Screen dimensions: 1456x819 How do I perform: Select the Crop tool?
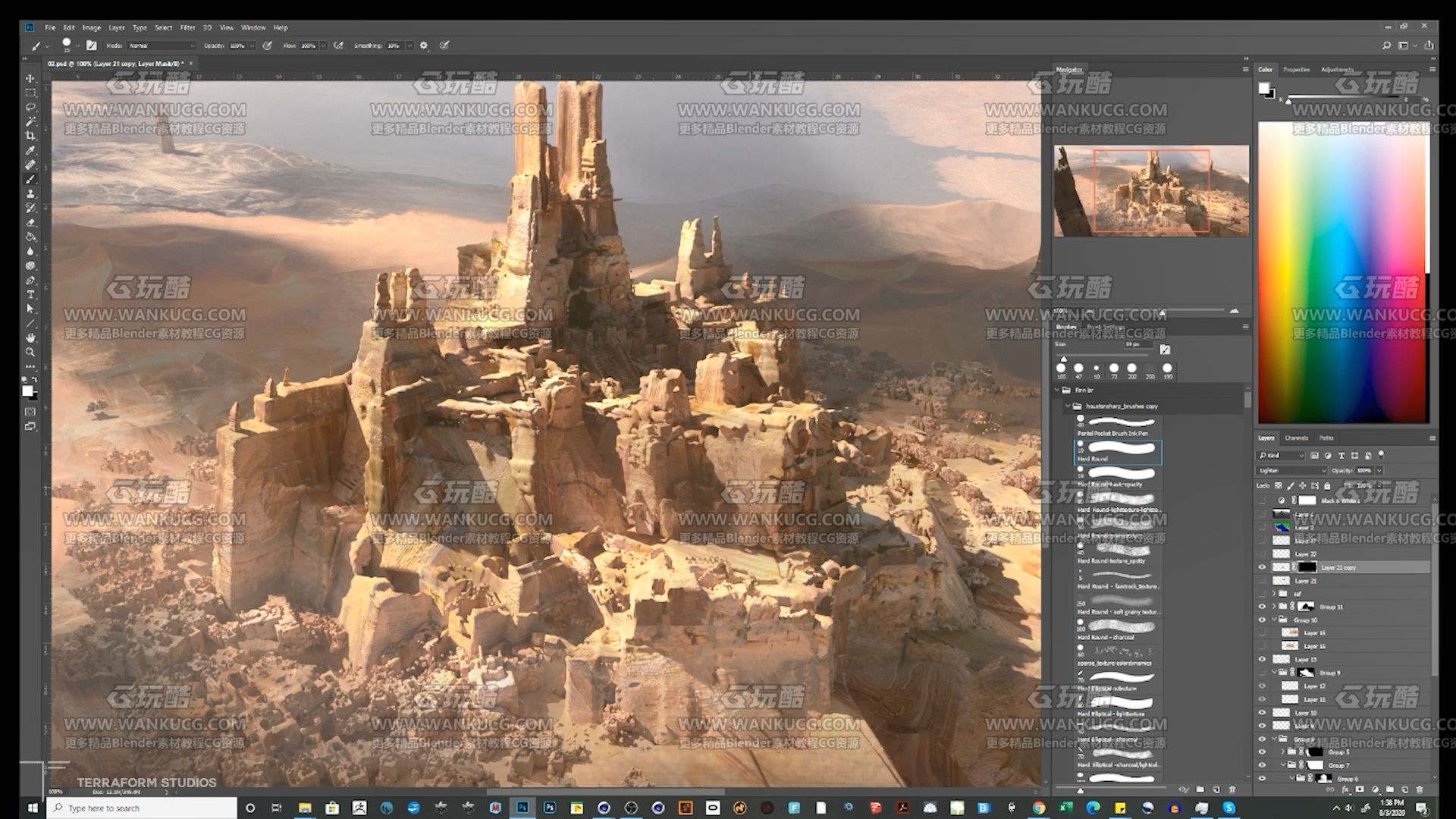click(30, 136)
